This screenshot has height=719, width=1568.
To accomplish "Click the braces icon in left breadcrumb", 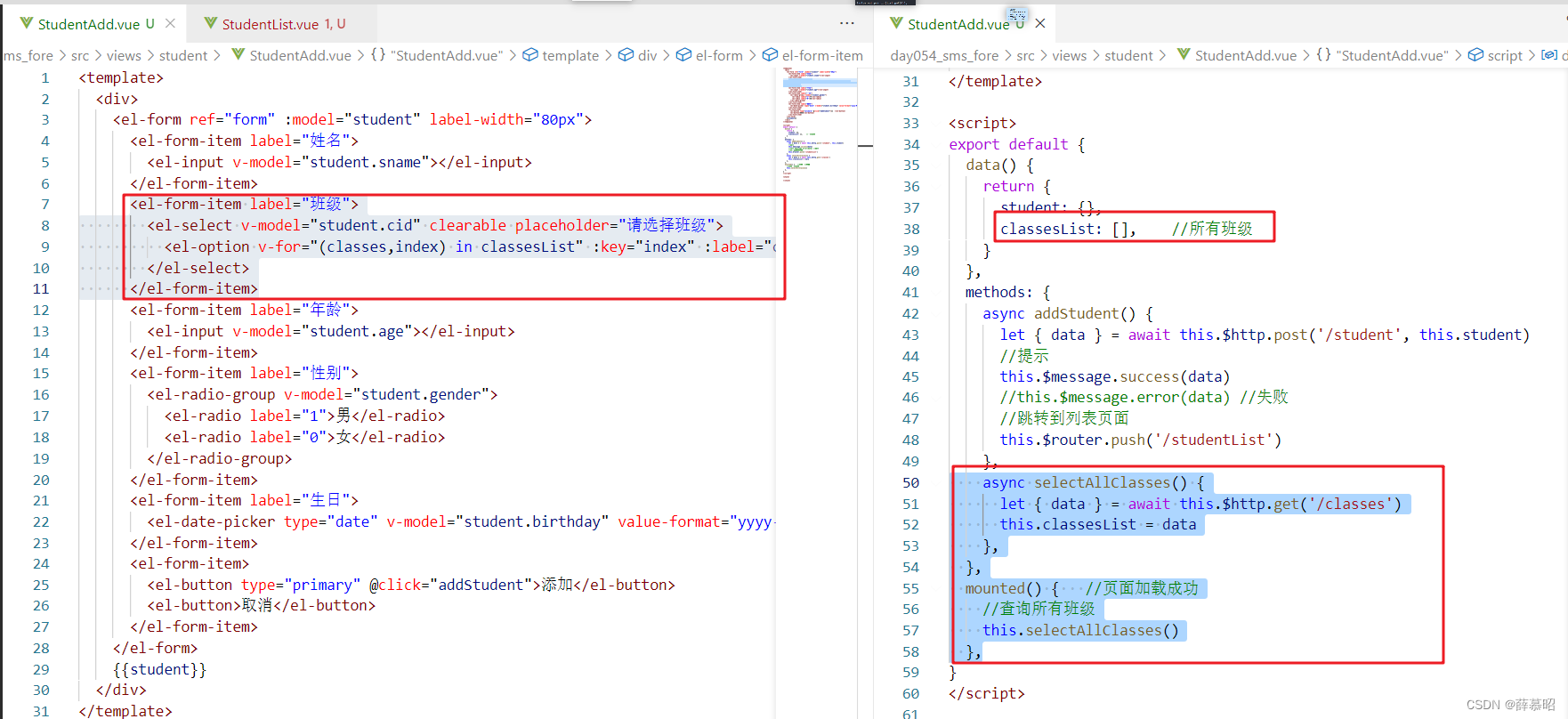I will (378, 55).
